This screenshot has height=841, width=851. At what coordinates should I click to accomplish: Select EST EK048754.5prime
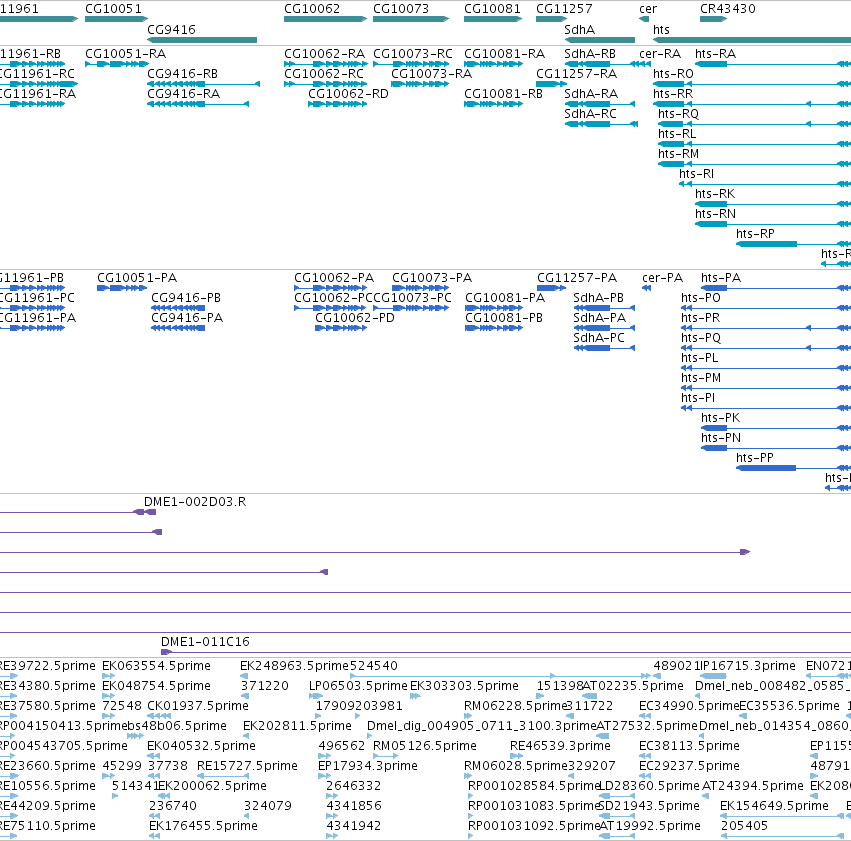[x=156, y=686]
